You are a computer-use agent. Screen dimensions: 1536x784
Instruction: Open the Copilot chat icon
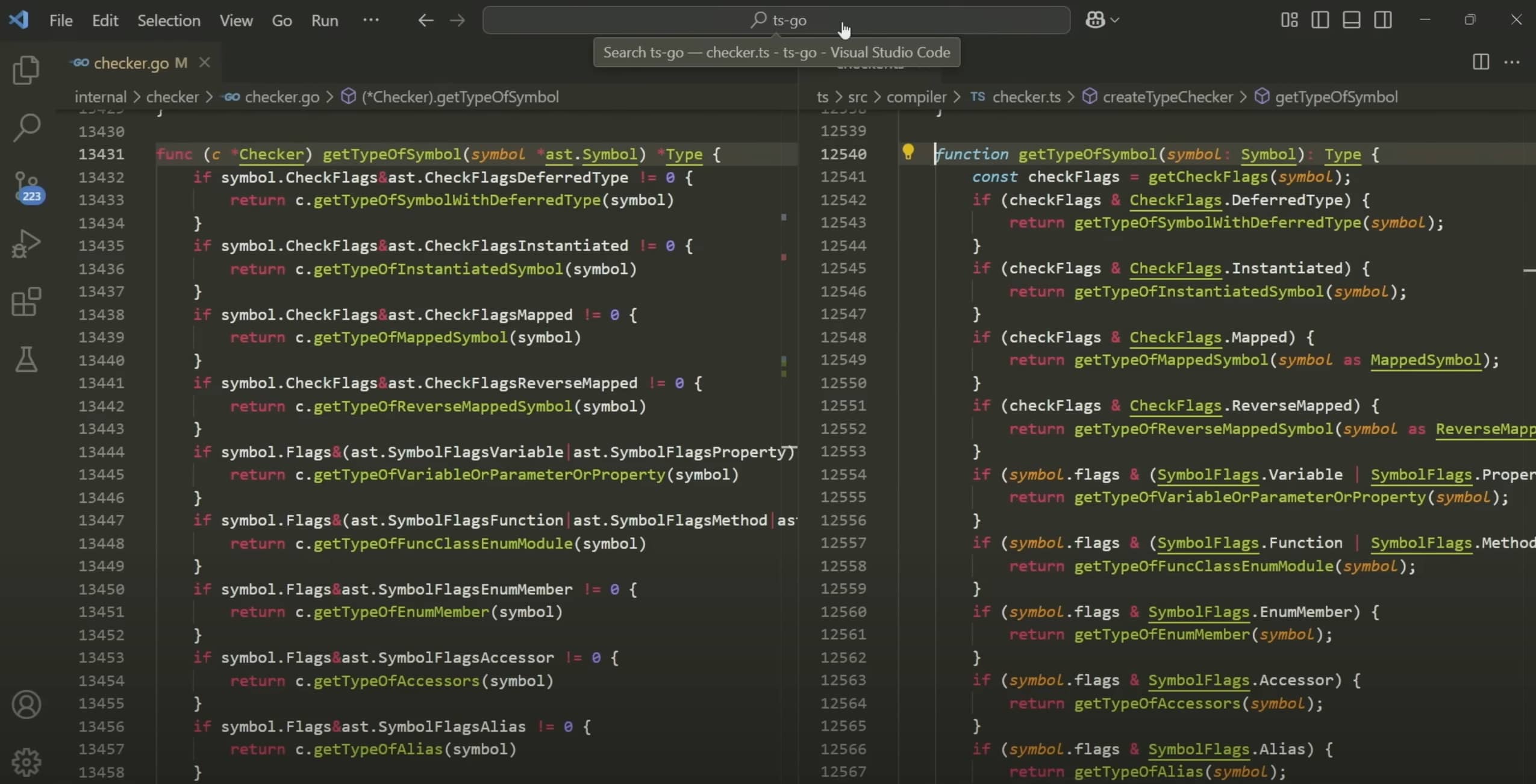pyautogui.click(x=1095, y=20)
